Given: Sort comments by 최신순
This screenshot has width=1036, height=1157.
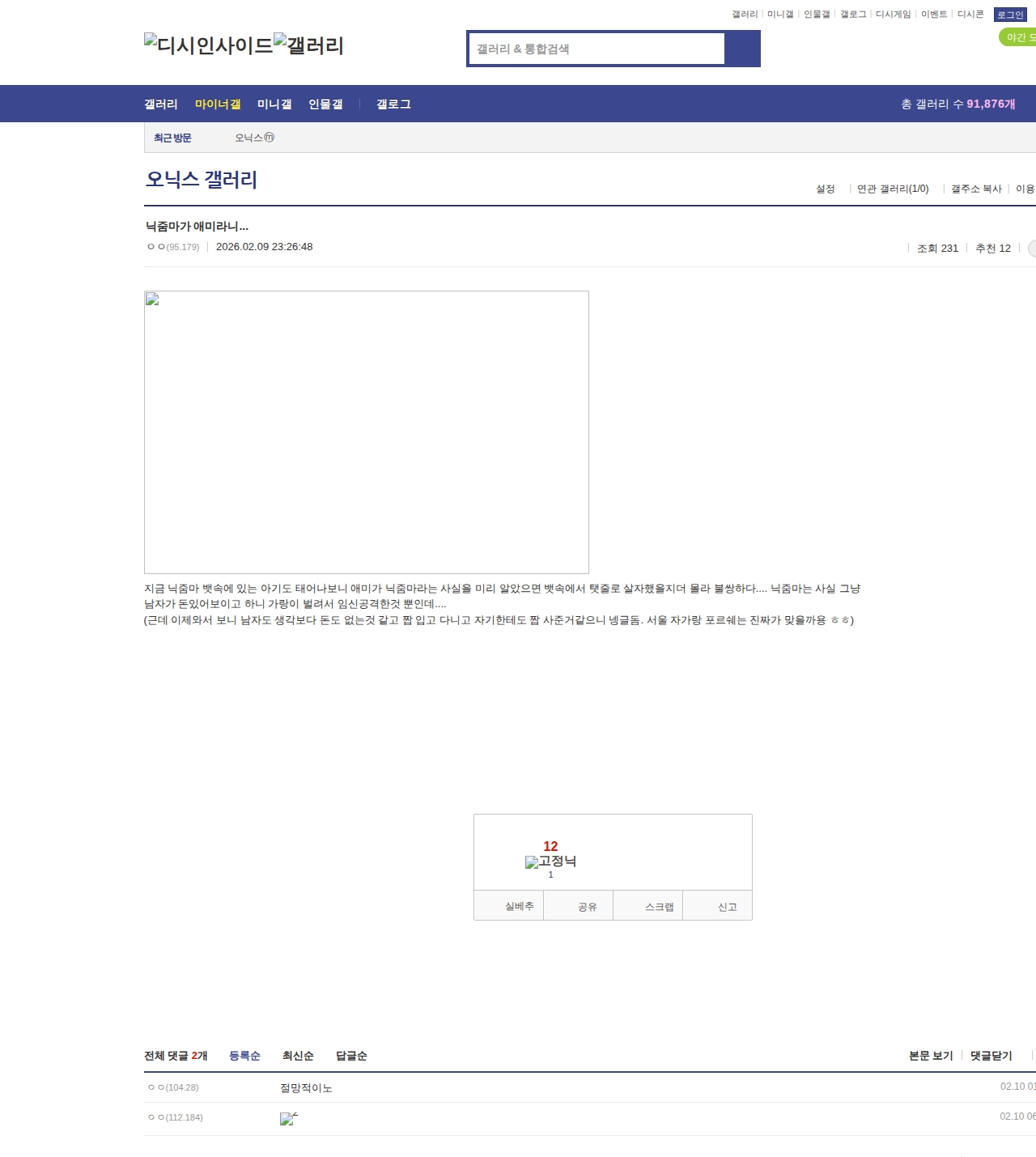Looking at the screenshot, I should 298,1056.
